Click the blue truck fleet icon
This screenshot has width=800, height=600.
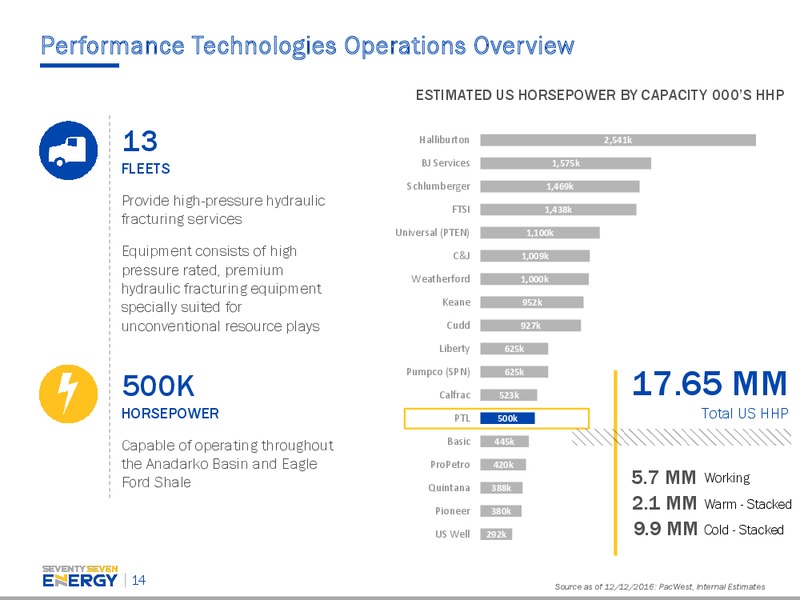(x=68, y=151)
